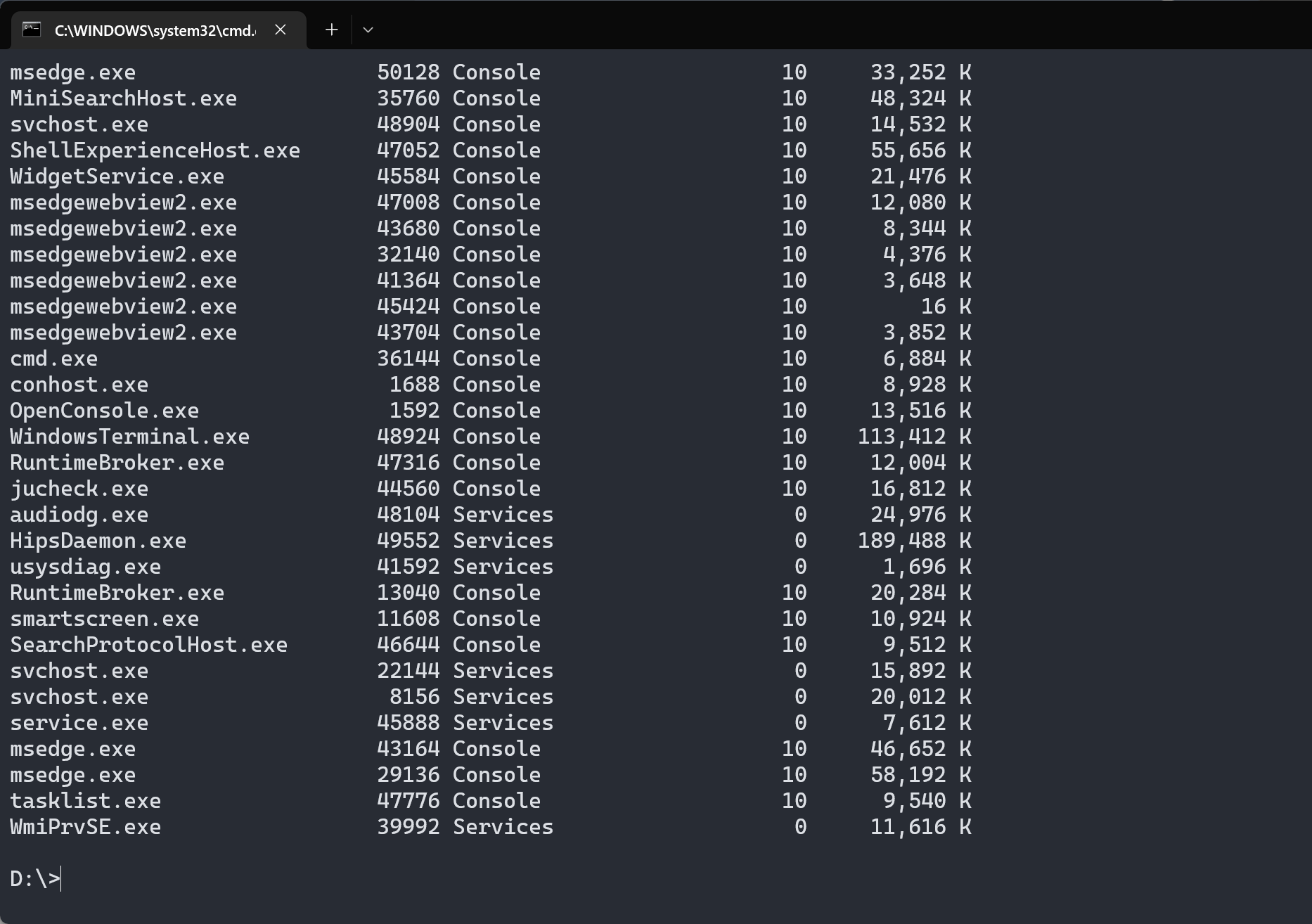This screenshot has height=924, width=1312.
Task: Click memory usage 16 K
Action: pos(946,307)
